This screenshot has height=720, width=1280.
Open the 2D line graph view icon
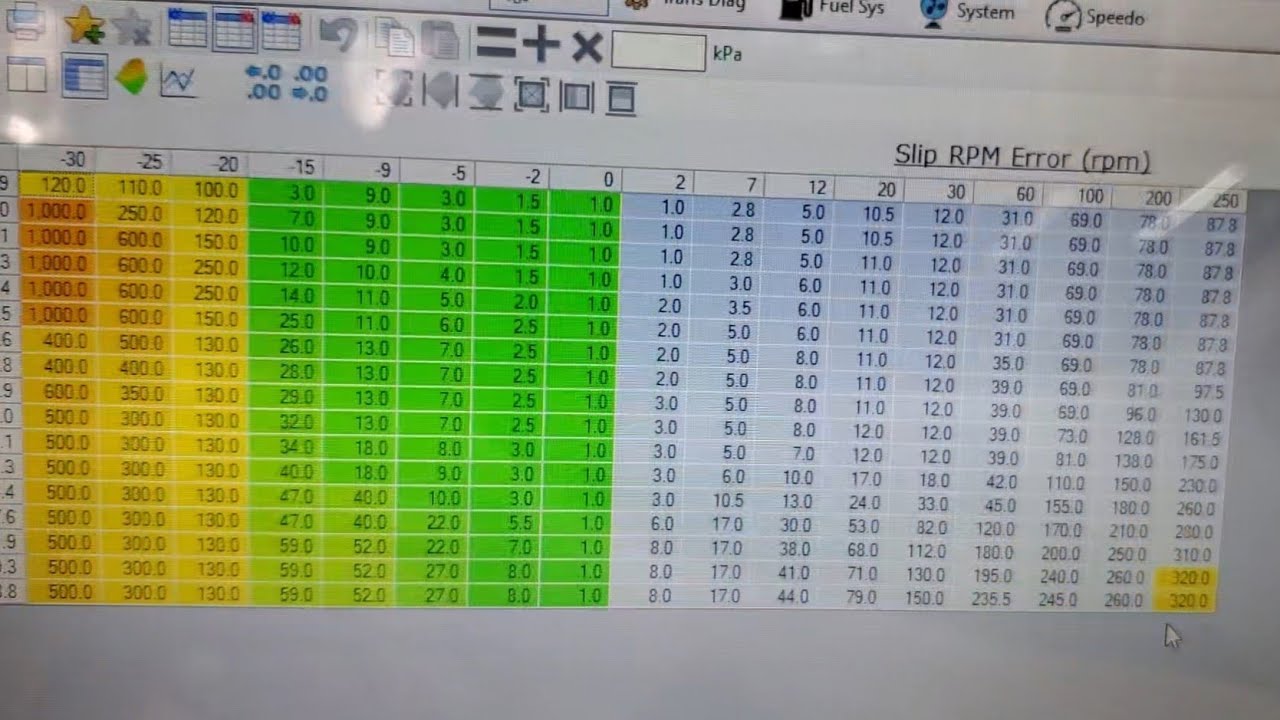[x=178, y=81]
